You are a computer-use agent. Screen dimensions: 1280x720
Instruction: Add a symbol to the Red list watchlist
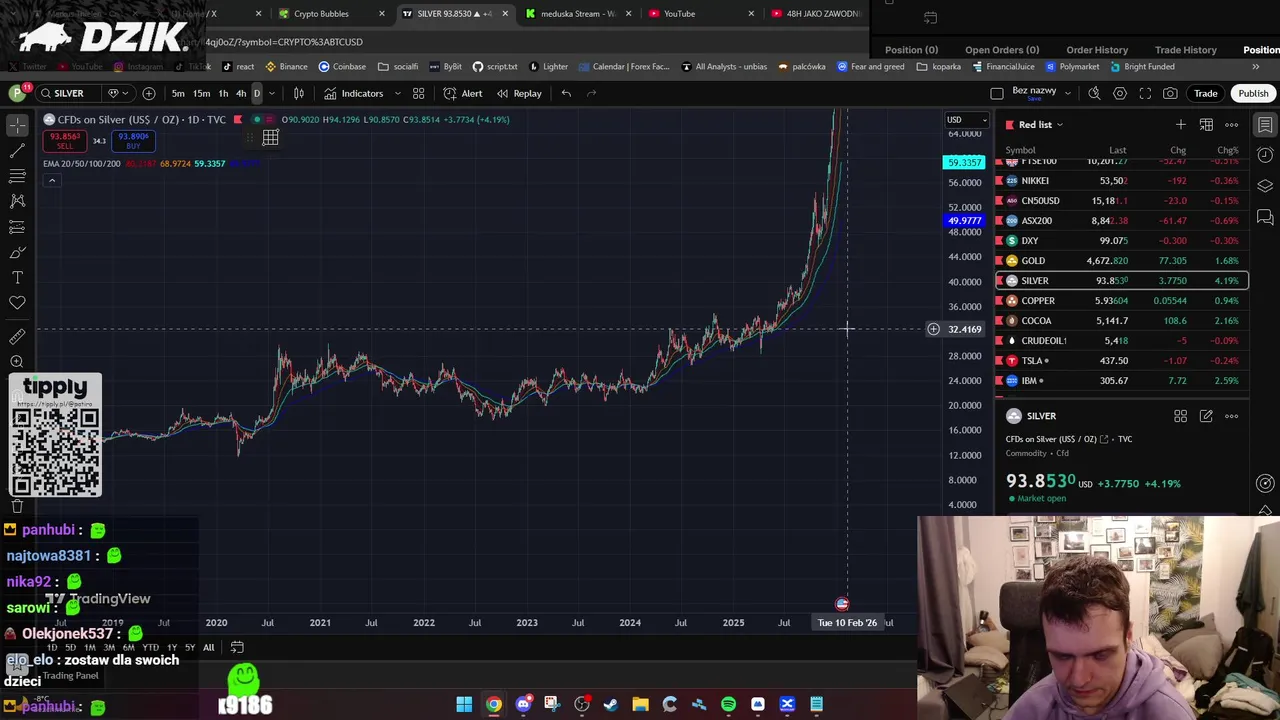coord(1181,125)
